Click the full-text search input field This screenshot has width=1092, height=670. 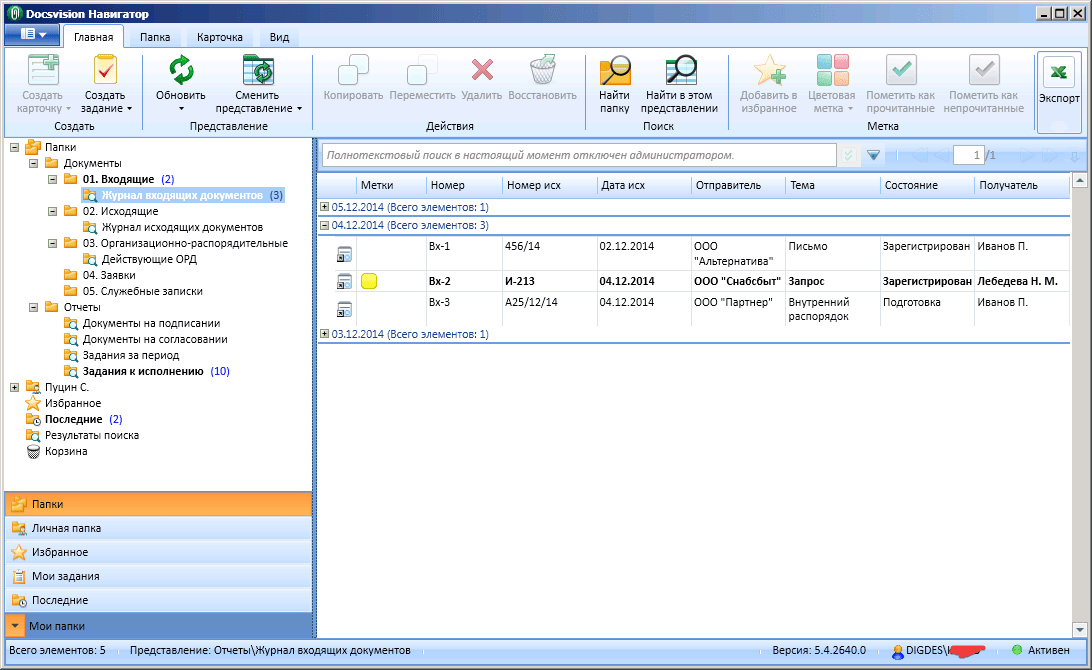tap(579, 155)
